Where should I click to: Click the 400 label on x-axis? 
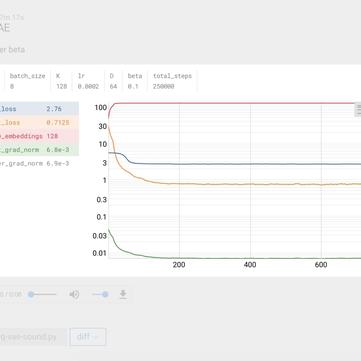click(x=250, y=265)
